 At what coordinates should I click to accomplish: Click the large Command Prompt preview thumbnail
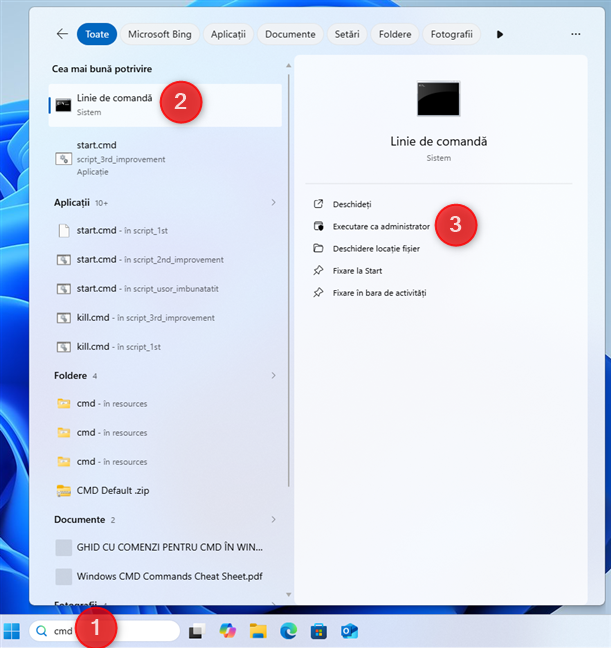point(438,99)
